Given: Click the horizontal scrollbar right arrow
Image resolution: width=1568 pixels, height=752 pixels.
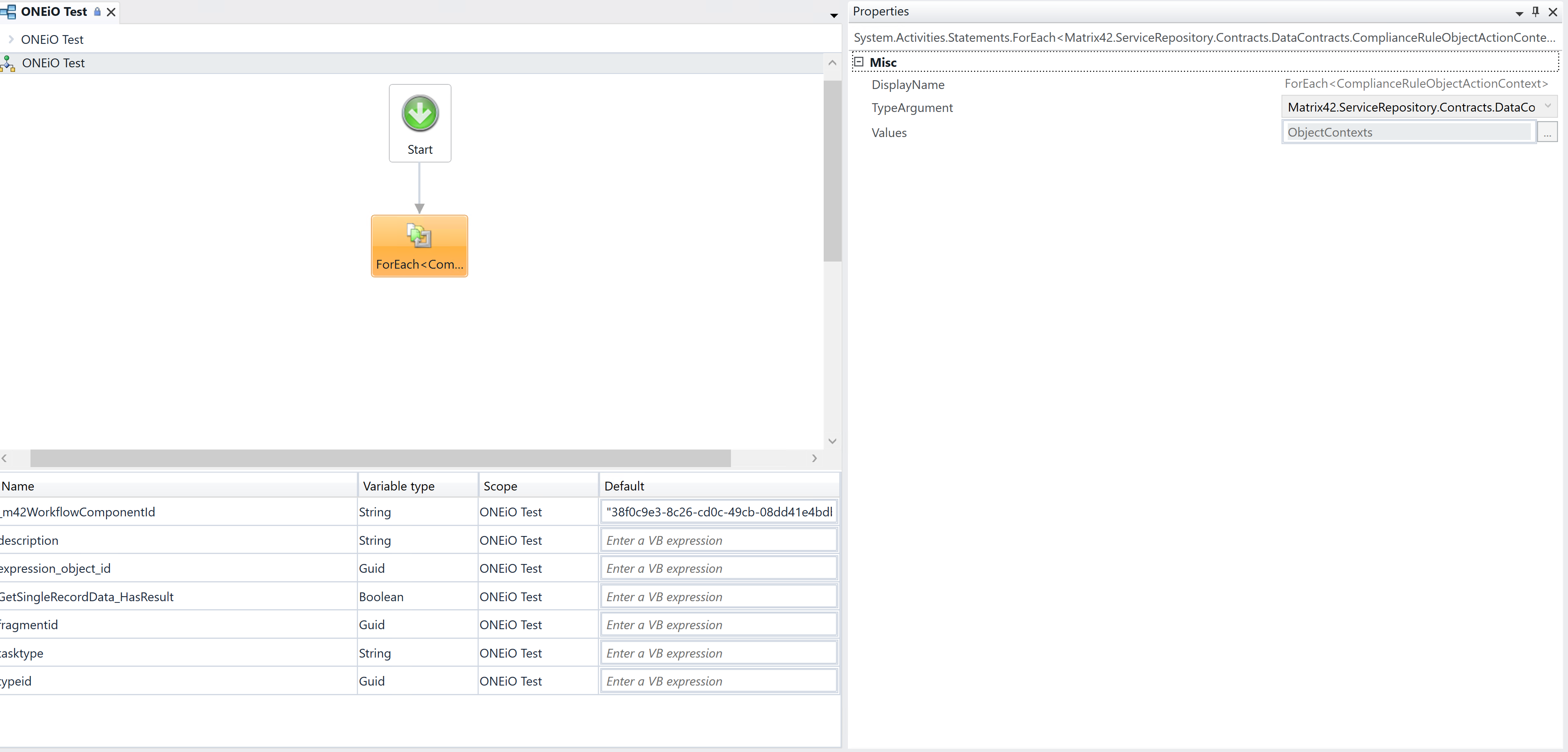Looking at the screenshot, I should pyautogui.click(x=814, y=458).
